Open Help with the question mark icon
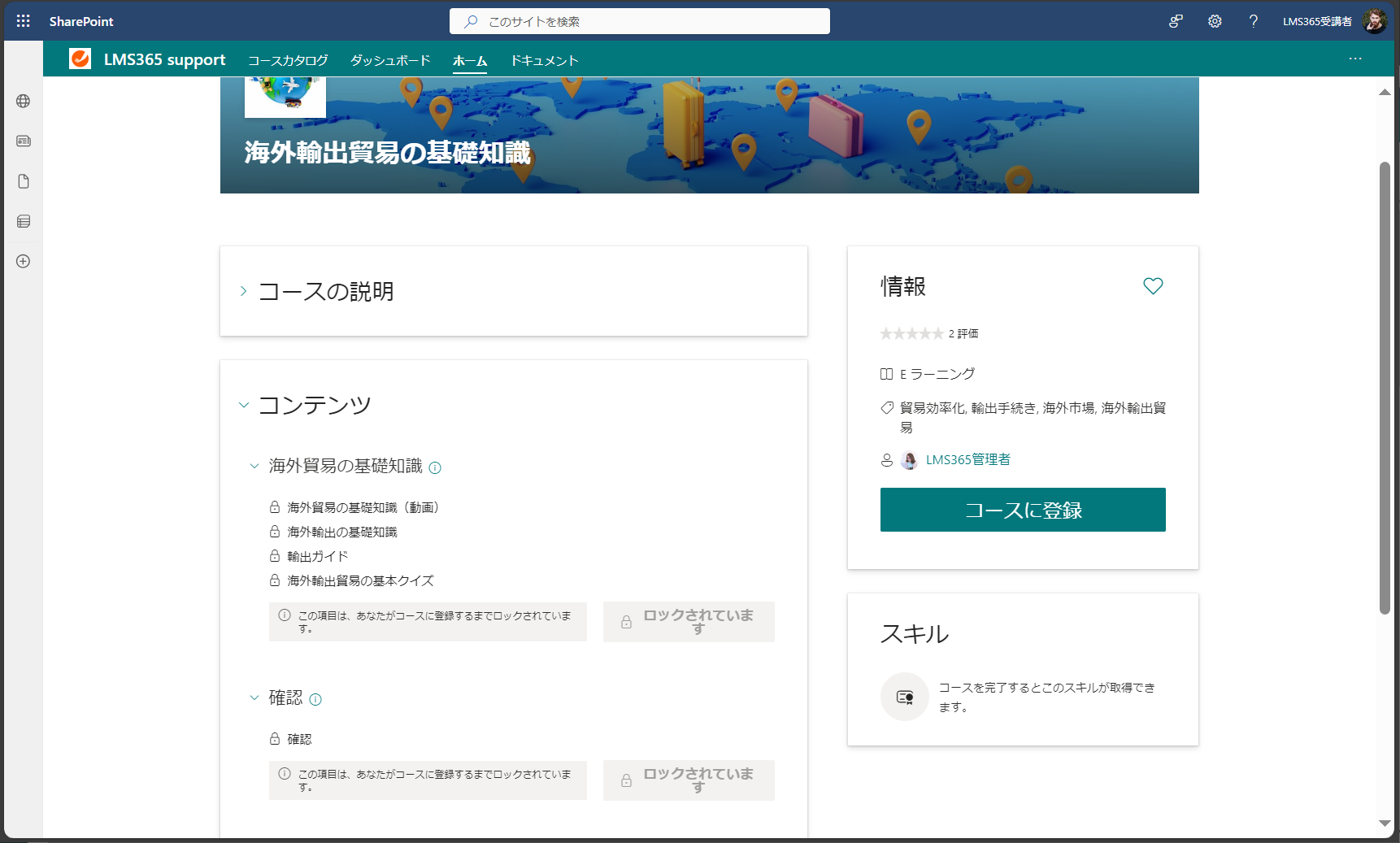The width and height of the screenshot is (1400, 843). 1253,21
